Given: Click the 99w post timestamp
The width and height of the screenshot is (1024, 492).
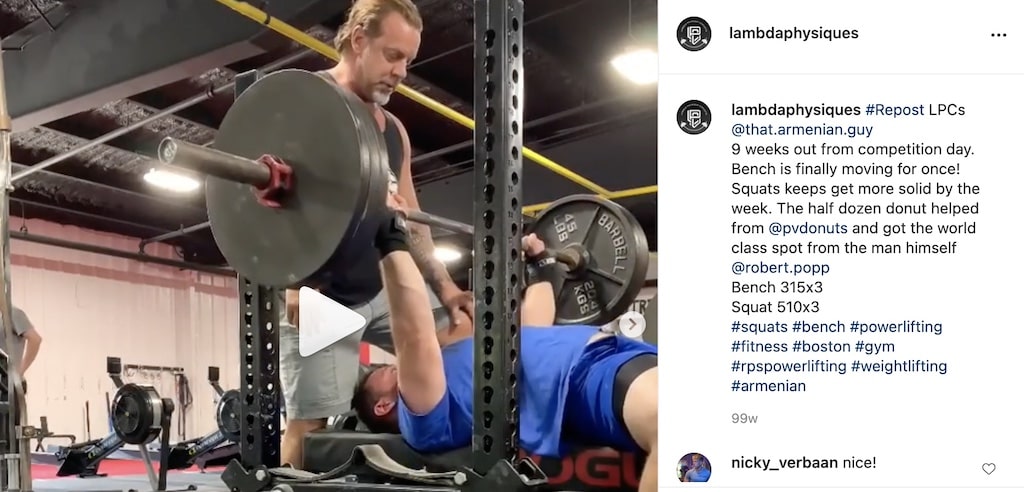Looking at the screenshot, I should [744, 418].
